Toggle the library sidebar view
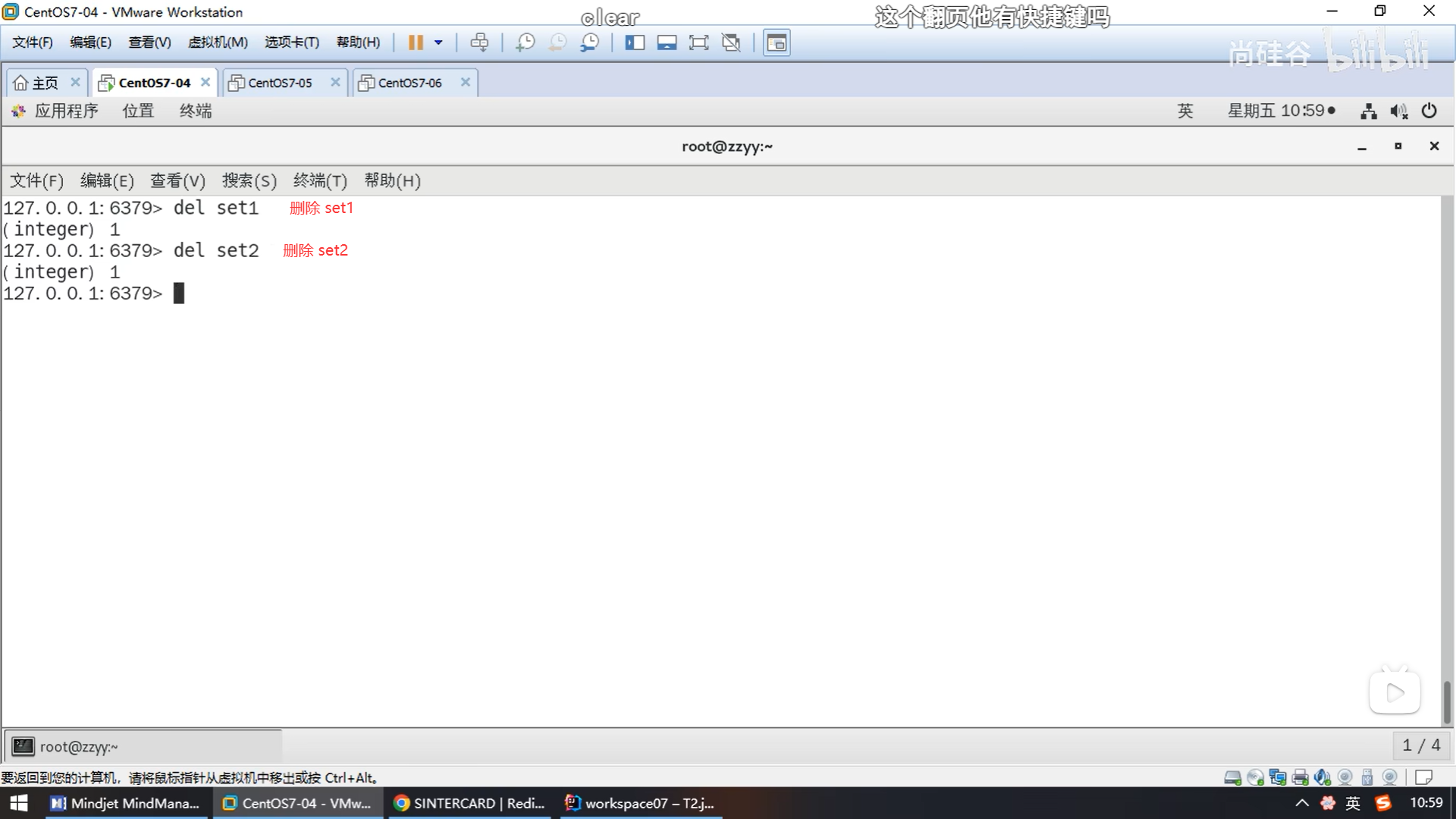Image resolution: width=1456 pixels, height=819 pixels. click(x=634, y=42)
